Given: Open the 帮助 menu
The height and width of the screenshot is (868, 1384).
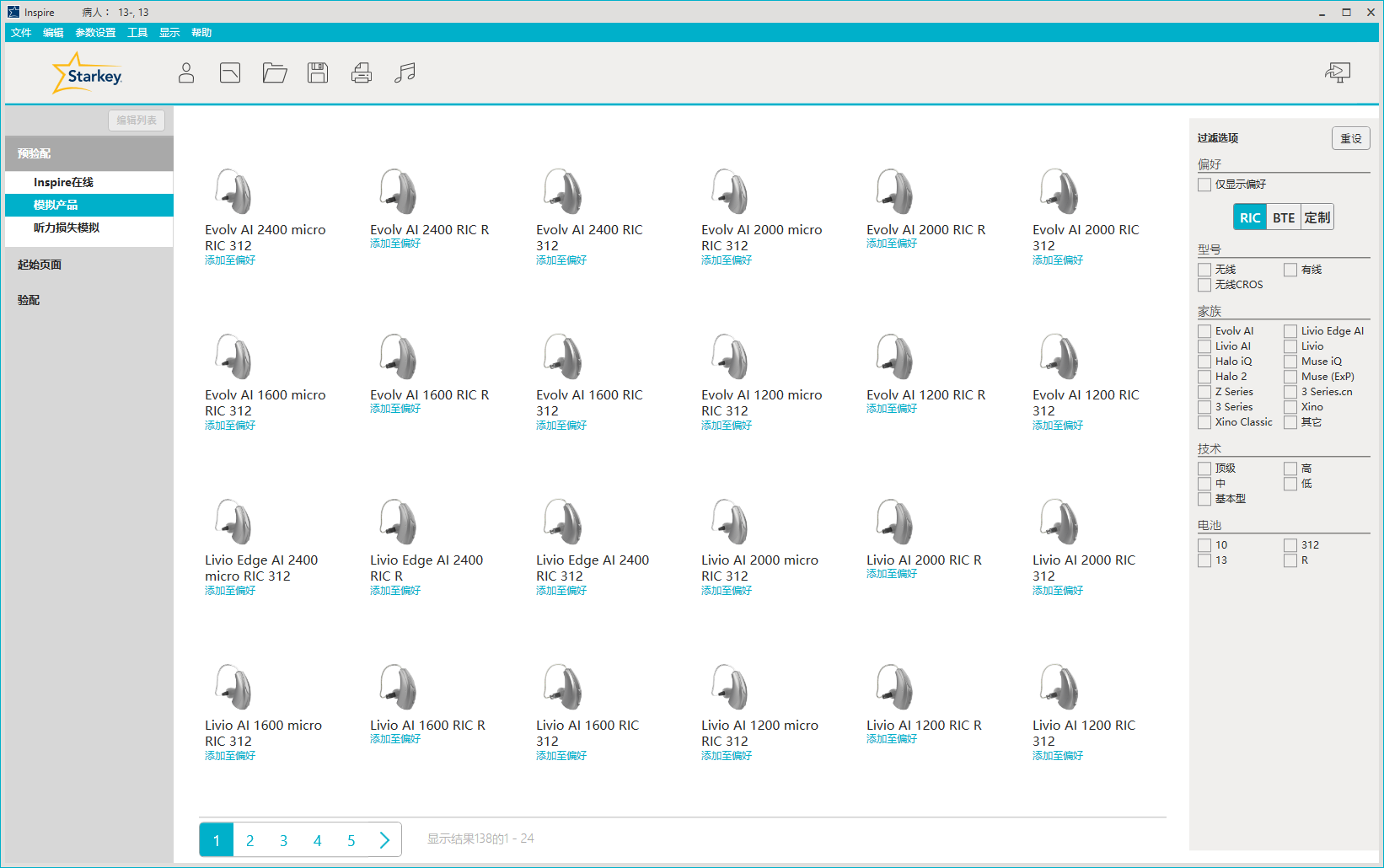Looking at the screenshot, I should (201, 33).
